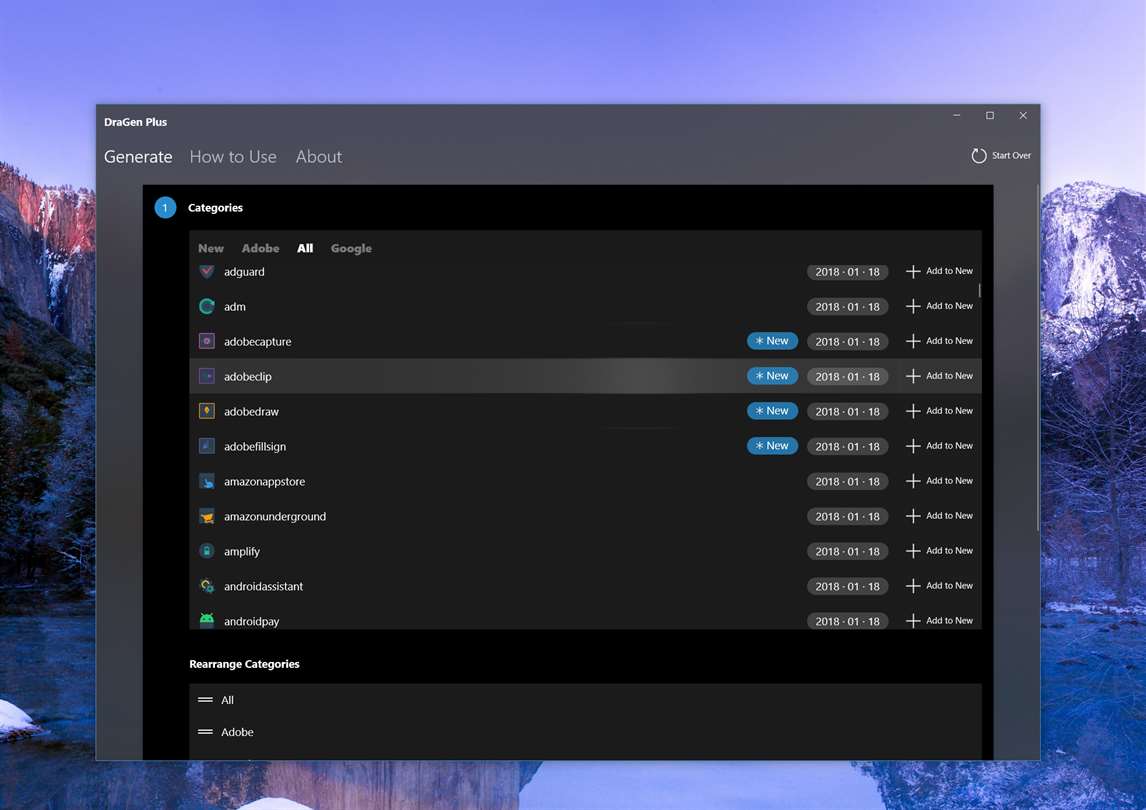Switch to the Google category tab
The width and height of the screenshot is (1146, 810).
pyautogui.click(x=351, y=249)
